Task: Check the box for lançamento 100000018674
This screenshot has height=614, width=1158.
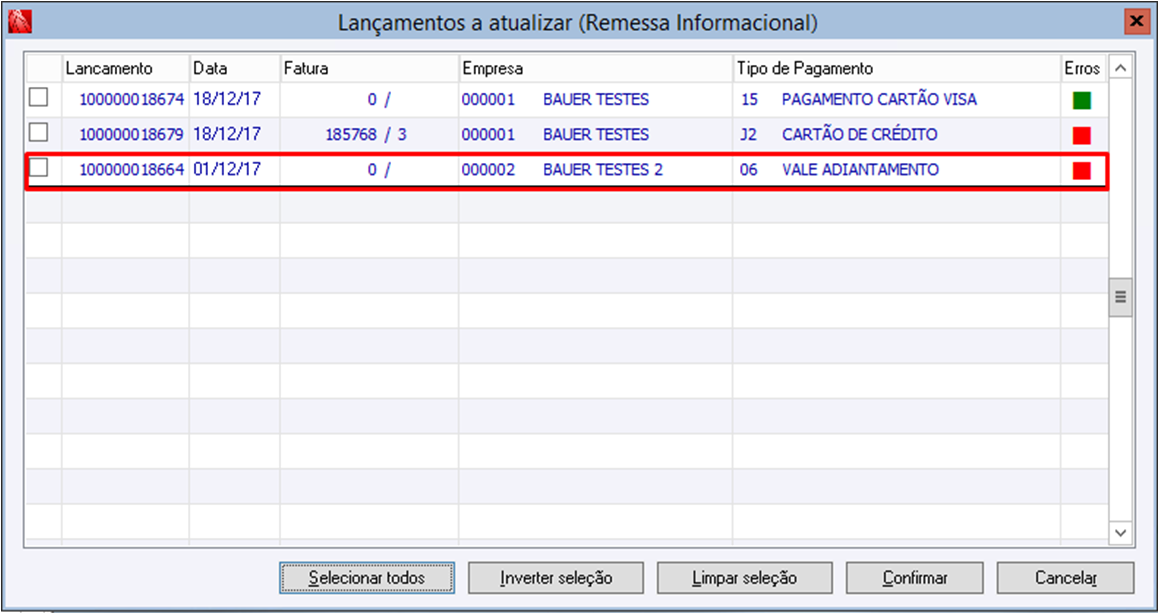Action: click(x=38, y=98)
